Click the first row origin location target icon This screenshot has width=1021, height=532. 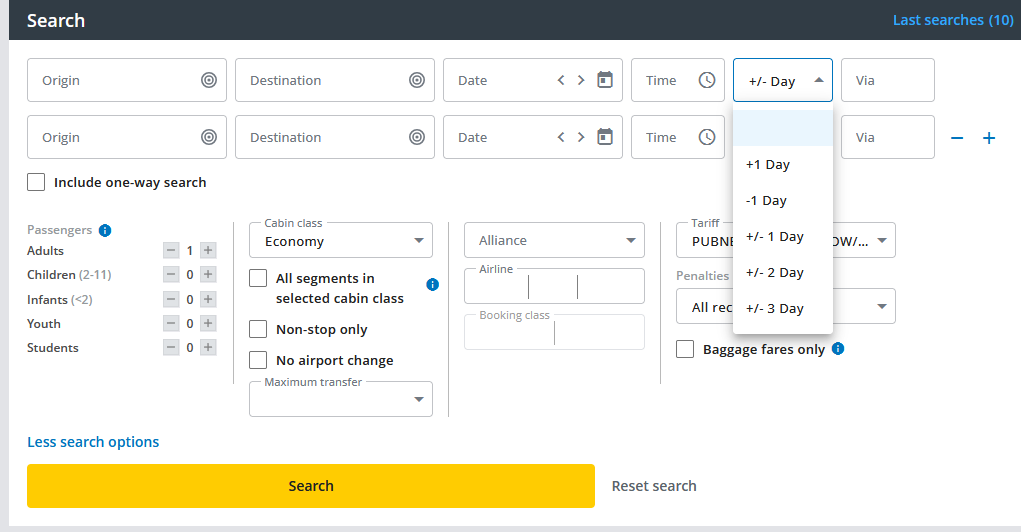(208, 80)
